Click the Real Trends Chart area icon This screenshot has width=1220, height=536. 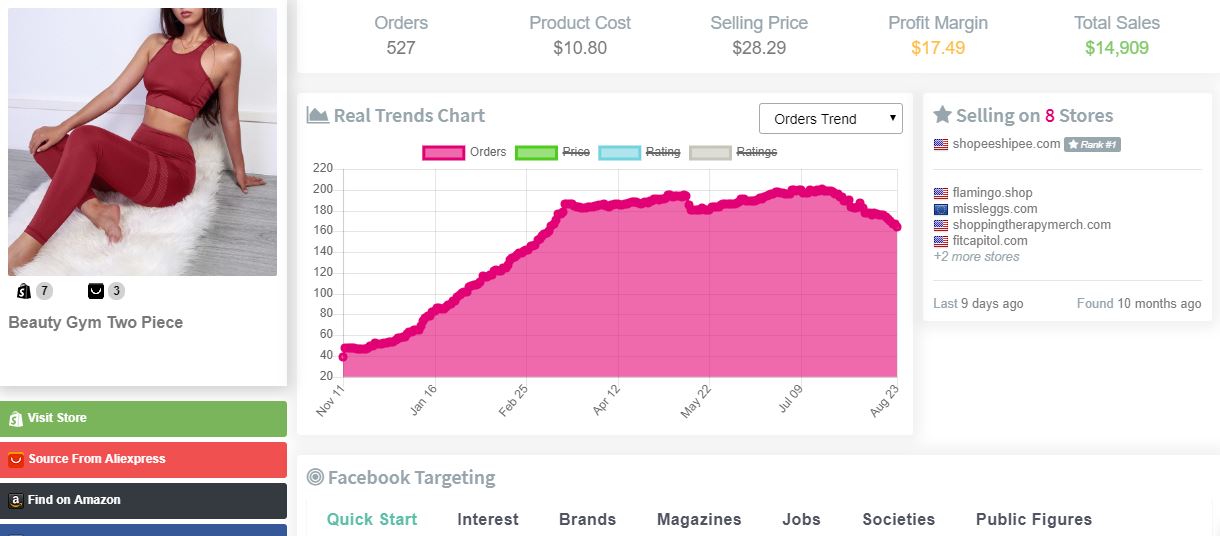(318, 115)
